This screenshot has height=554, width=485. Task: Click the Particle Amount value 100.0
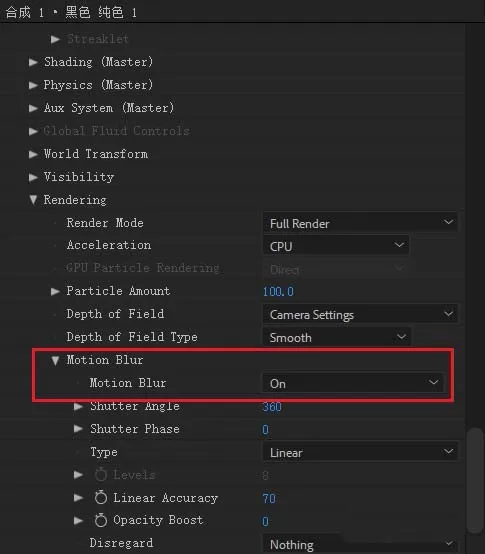(278, 291)
